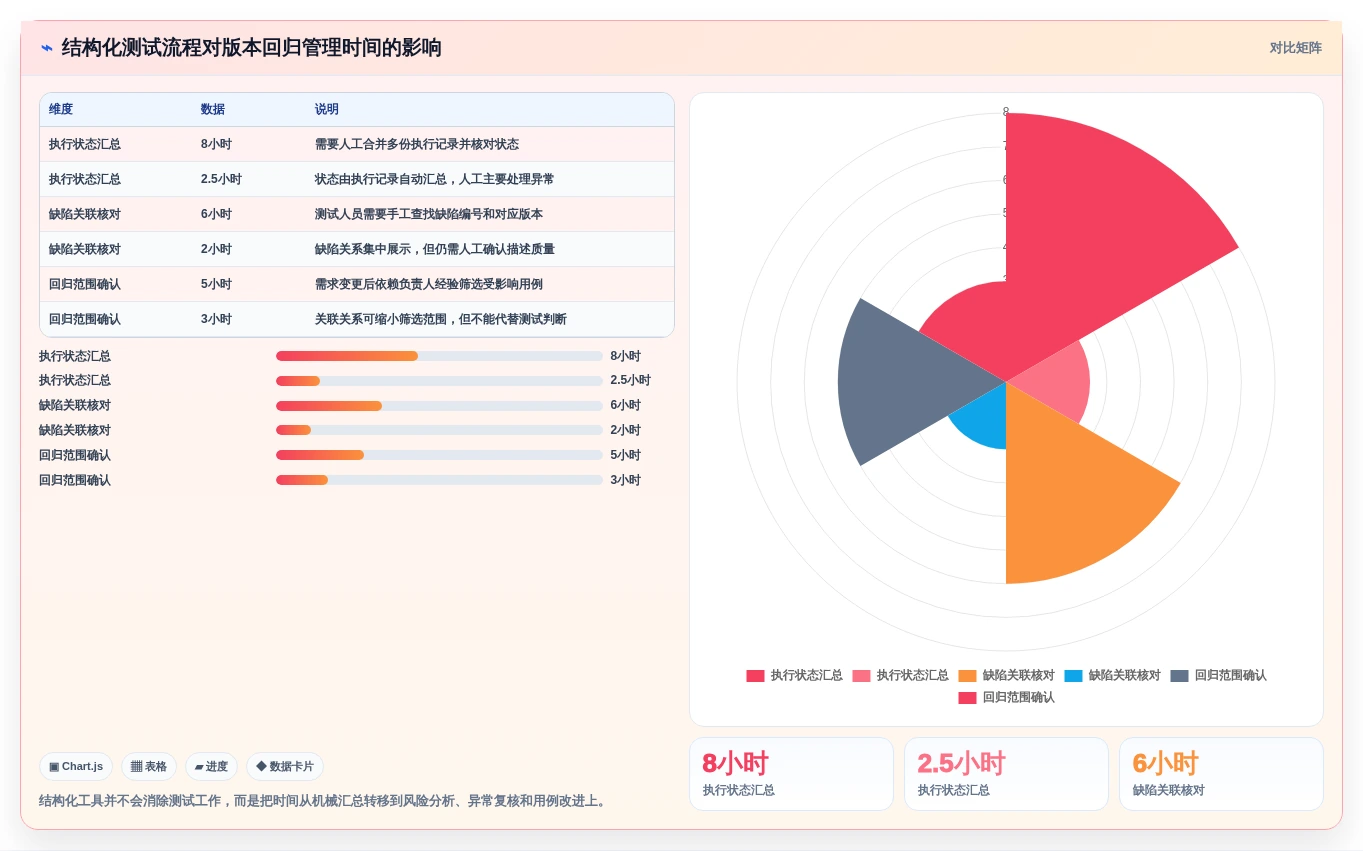Click the 对比矩阵 label in the header

(x=1295, y=48)
